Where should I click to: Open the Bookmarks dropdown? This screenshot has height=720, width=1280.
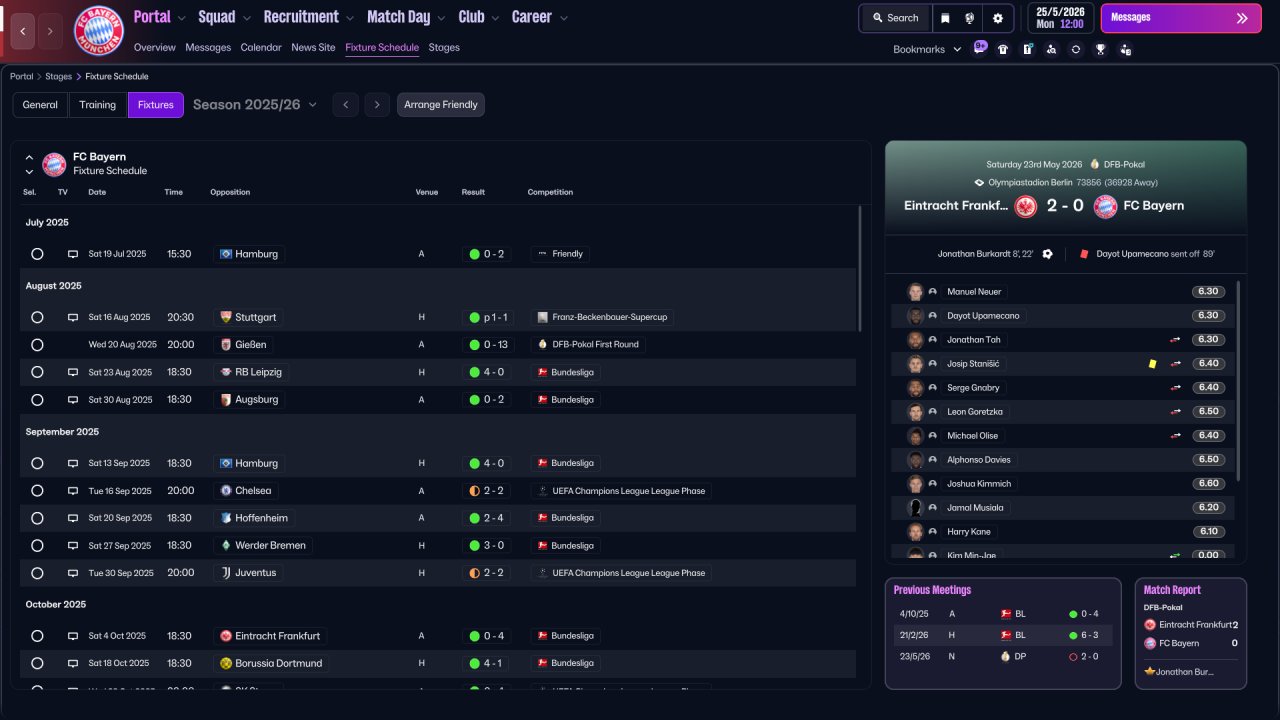(927, 49)
